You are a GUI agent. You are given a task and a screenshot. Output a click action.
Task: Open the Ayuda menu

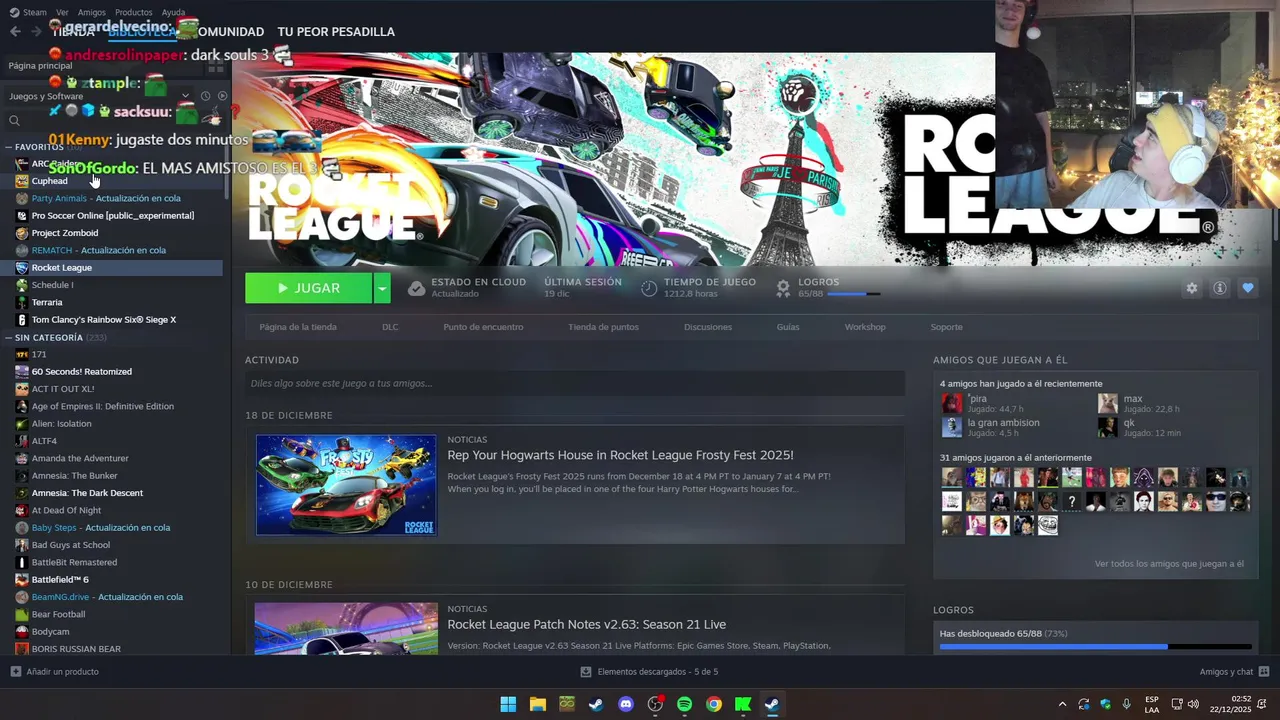pos(173,12)
